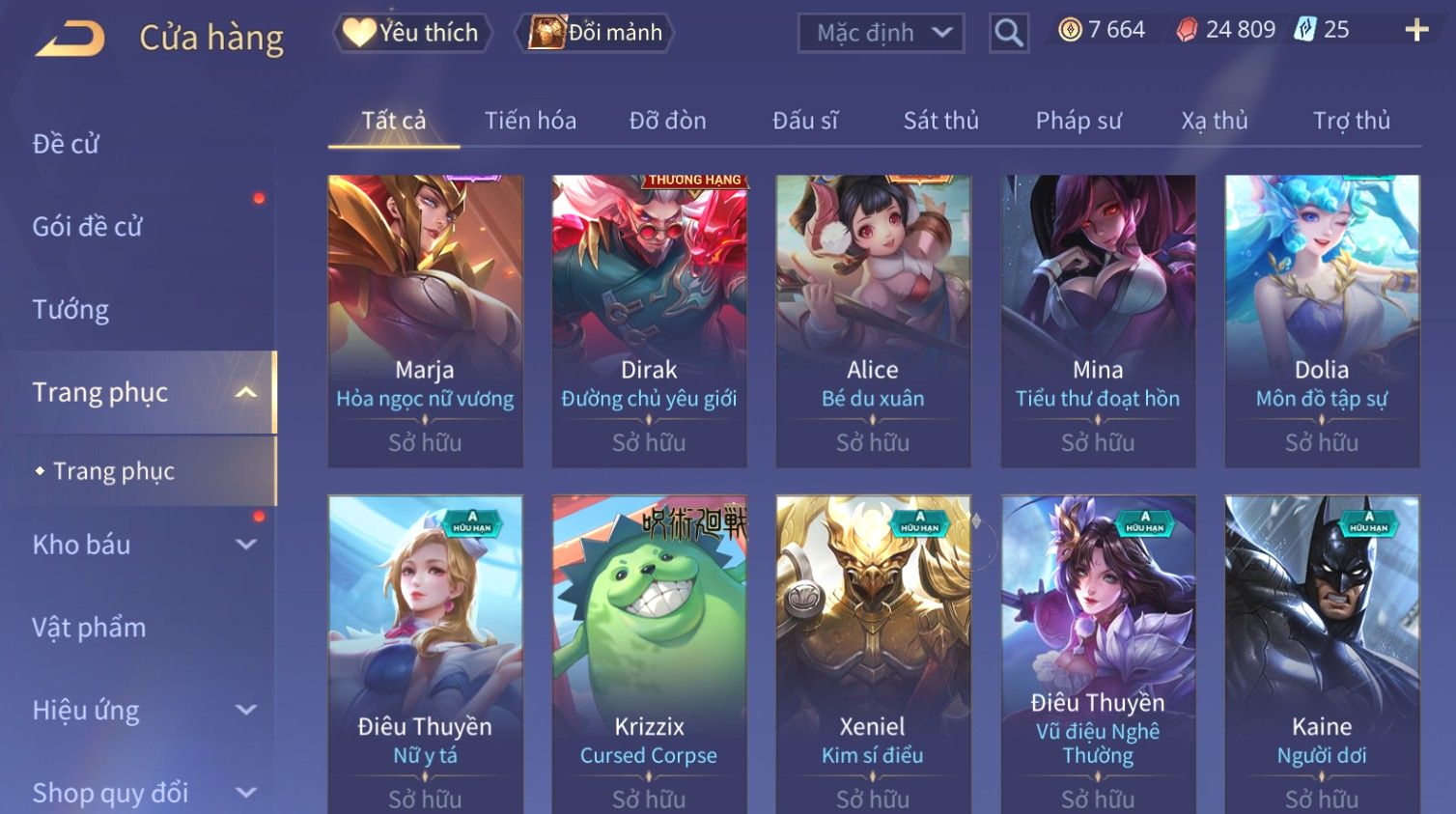Screen dimensions: 1456x814
Task: Tap the blue voucher ticket icon
Action: 1305,30
